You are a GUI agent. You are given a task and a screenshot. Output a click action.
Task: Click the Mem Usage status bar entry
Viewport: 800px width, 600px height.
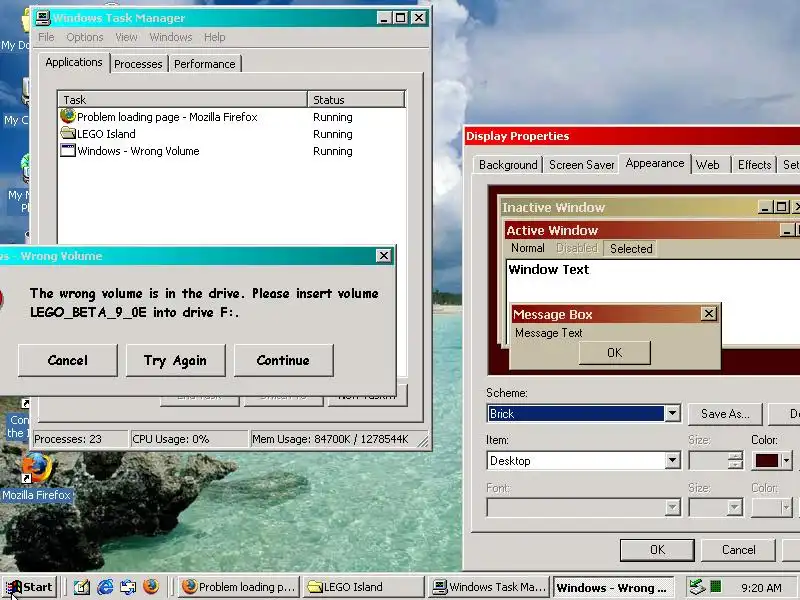[334, 439]
